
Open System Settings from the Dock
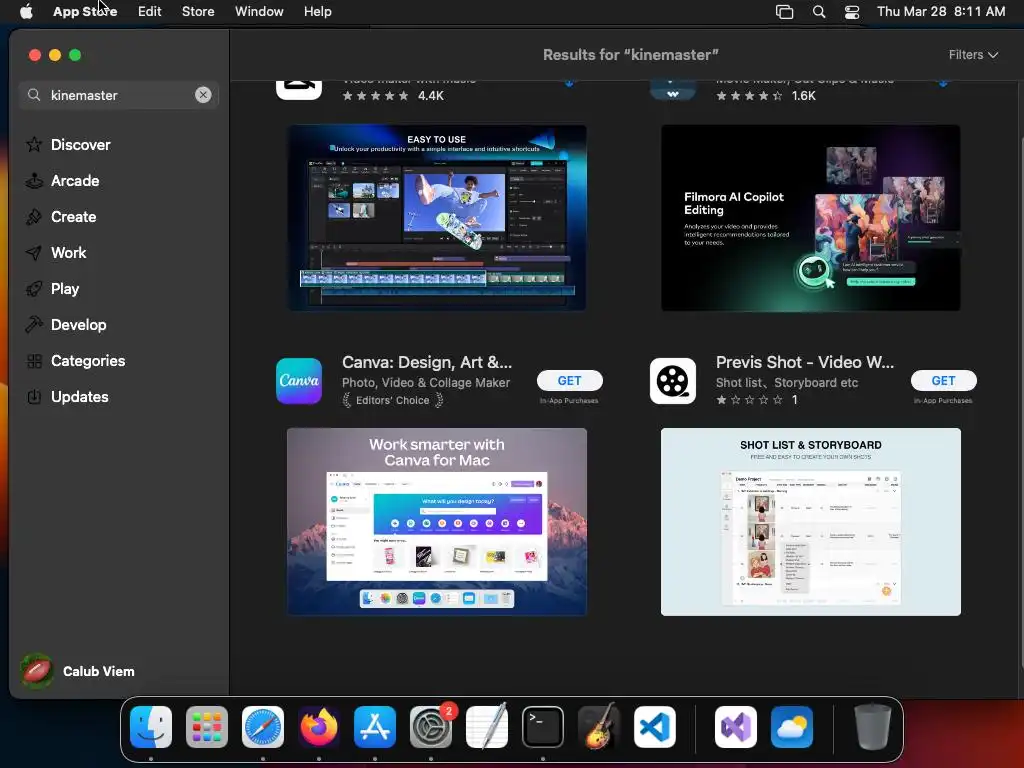click(431, 727)
